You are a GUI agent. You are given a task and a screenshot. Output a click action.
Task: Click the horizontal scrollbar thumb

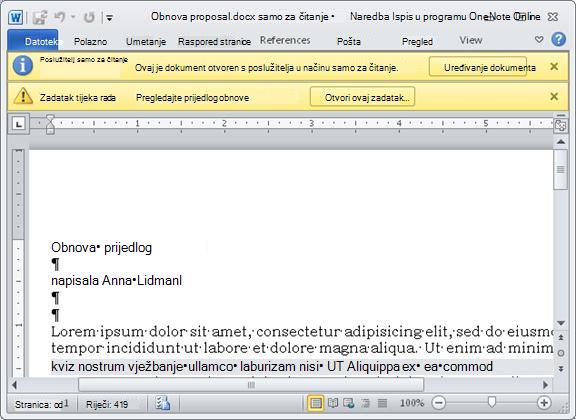(x=251, y=385)
